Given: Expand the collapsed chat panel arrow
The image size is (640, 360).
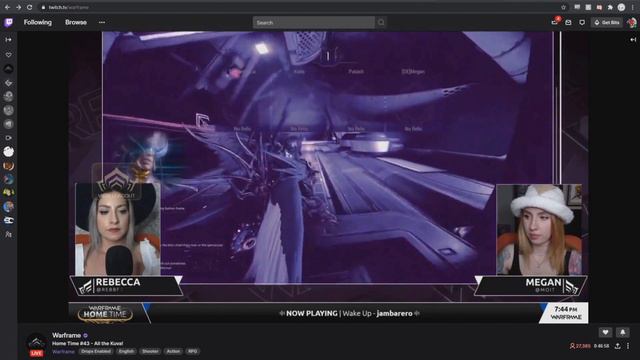Looking at the screenshot, I should click(633, 40).
